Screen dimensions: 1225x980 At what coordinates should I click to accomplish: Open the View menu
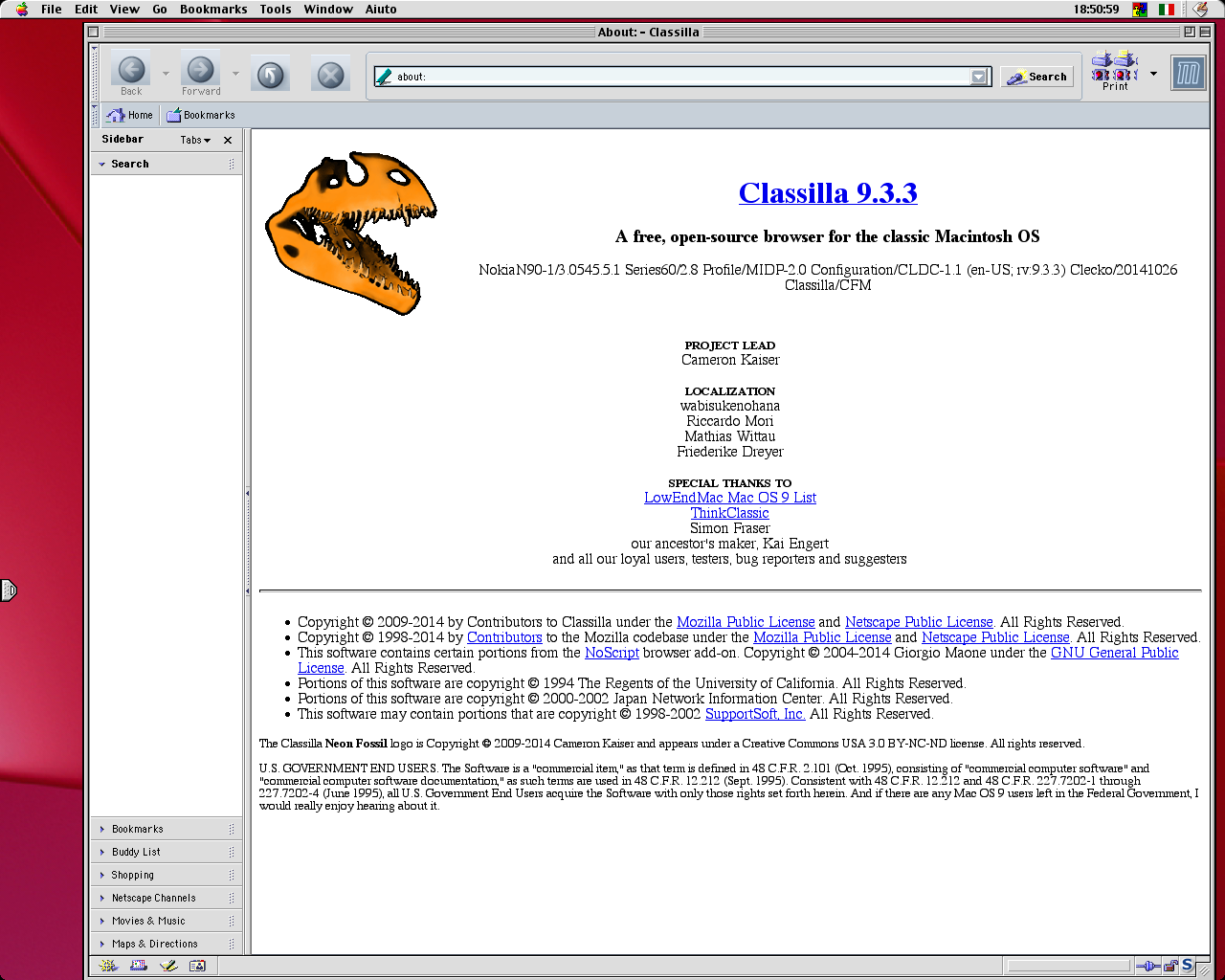tap(124, 9)
